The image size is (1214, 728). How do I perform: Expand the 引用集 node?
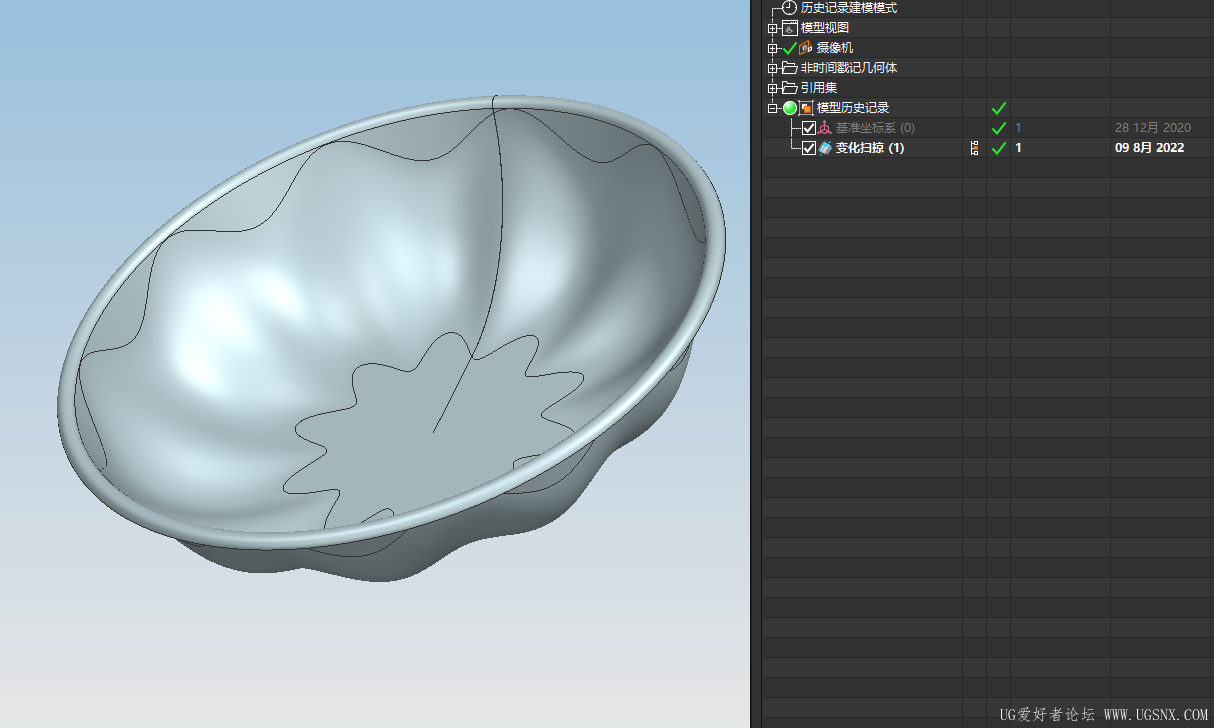click(x=772, y=88)
